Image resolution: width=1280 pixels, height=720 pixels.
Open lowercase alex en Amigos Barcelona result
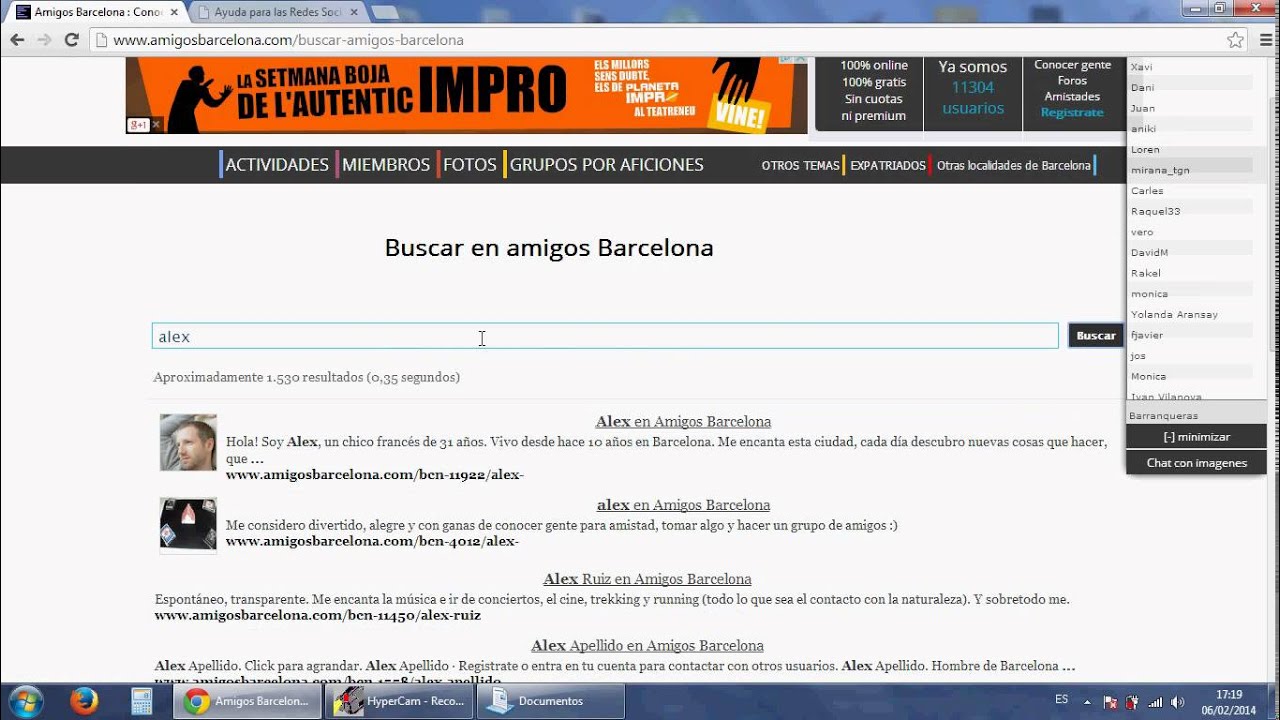click(683, 505)
